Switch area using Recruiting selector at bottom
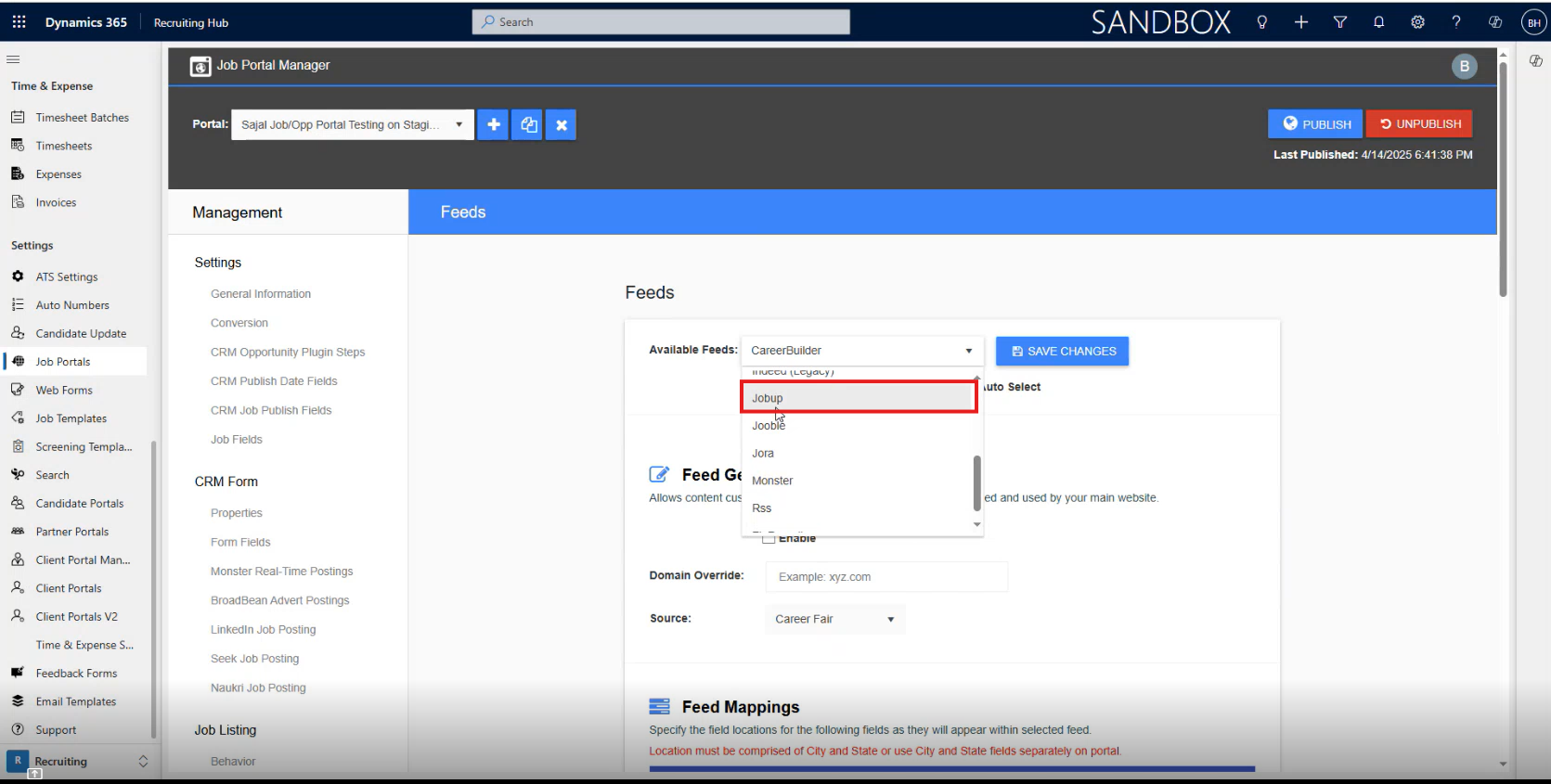 coord(78,761)
